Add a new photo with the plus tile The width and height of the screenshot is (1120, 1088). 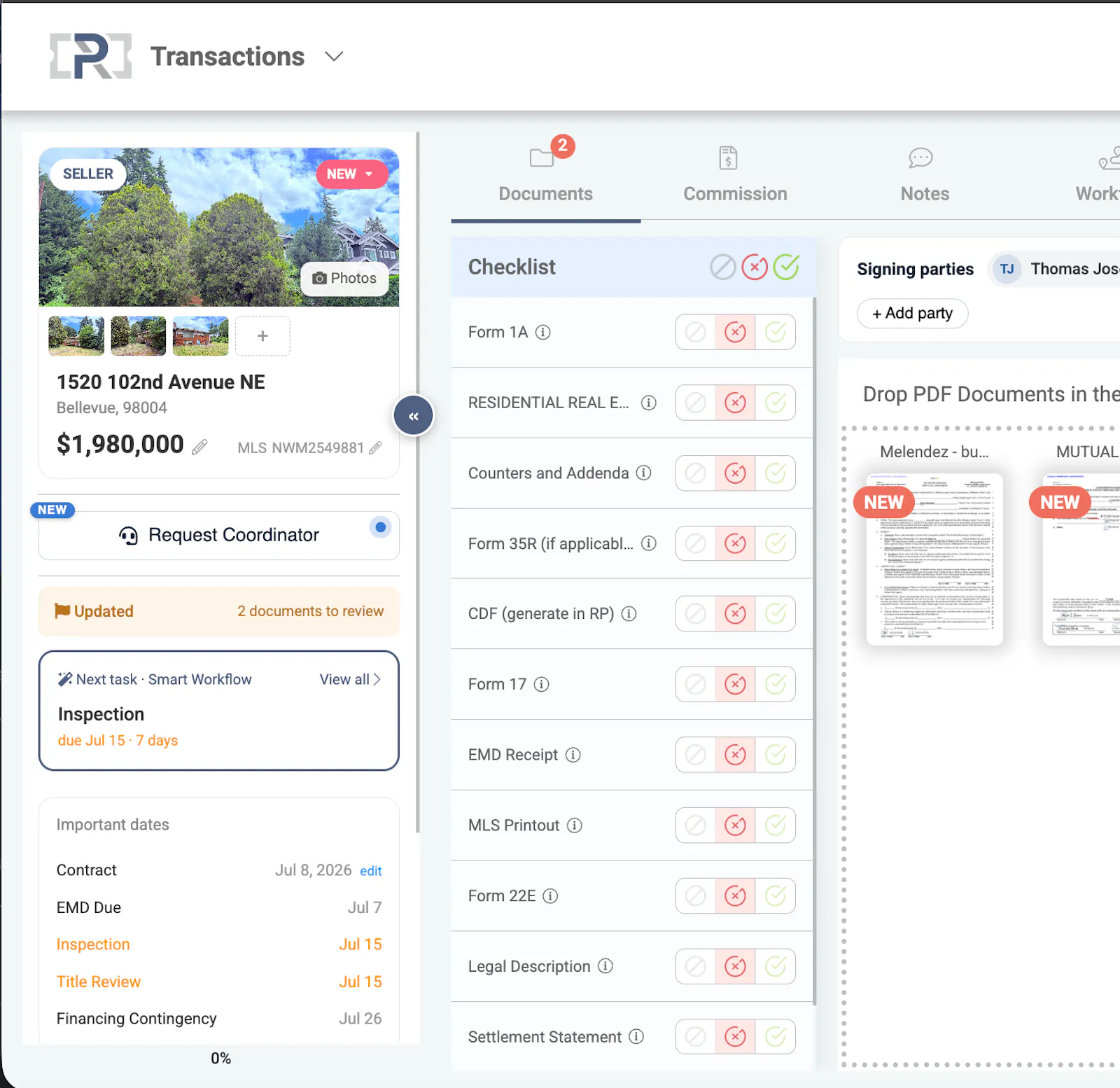pos(262,336)
